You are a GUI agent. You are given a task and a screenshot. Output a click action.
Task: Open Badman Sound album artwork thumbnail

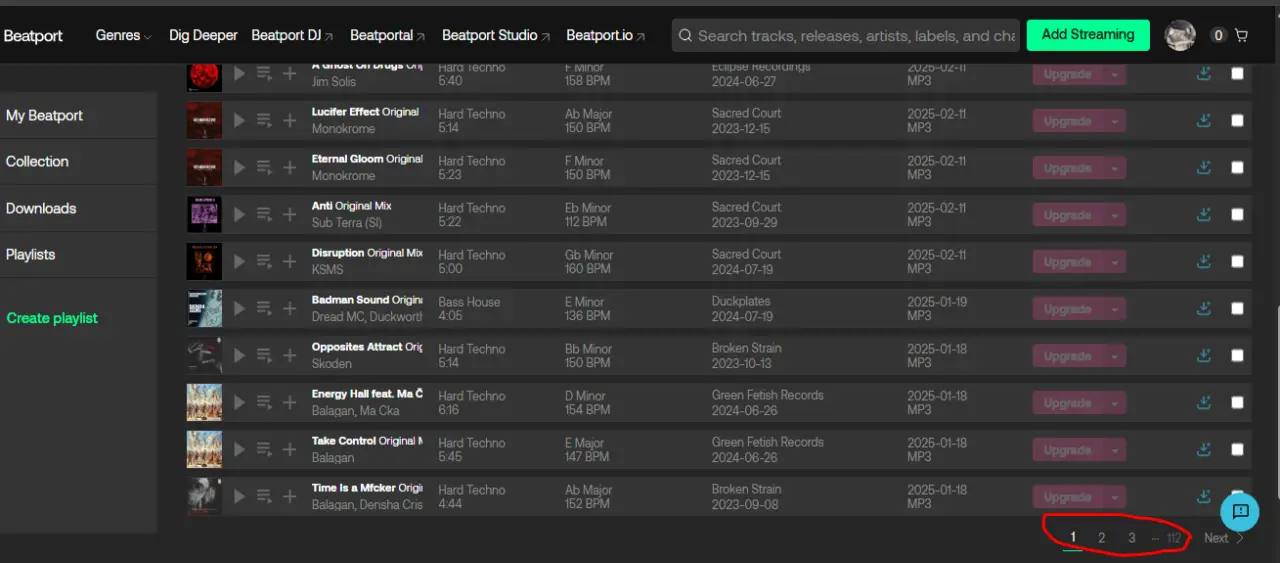pos(204,308)
